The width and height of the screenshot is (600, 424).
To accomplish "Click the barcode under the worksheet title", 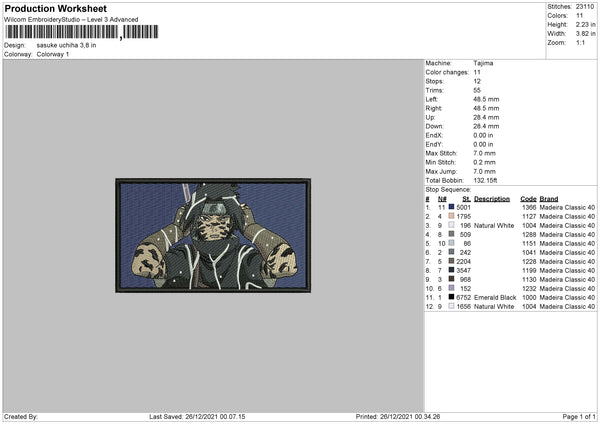I will (x=82, y=32).
